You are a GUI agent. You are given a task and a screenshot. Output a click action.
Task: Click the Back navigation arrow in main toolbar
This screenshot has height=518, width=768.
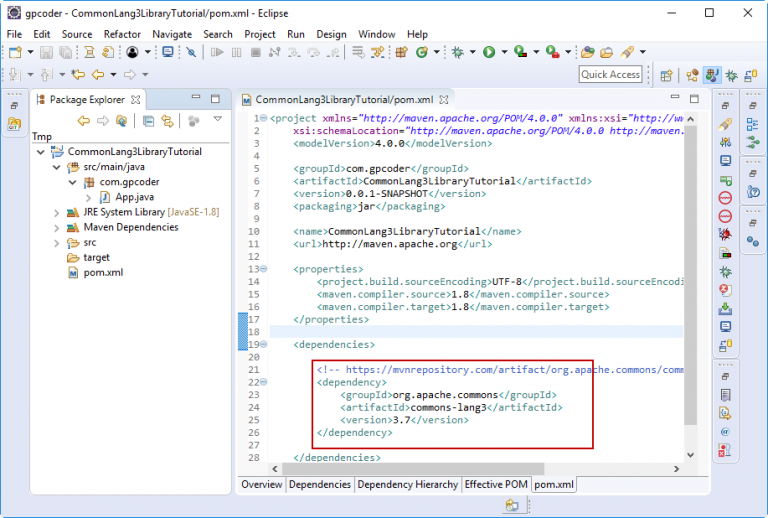click(x=98, y=74)
